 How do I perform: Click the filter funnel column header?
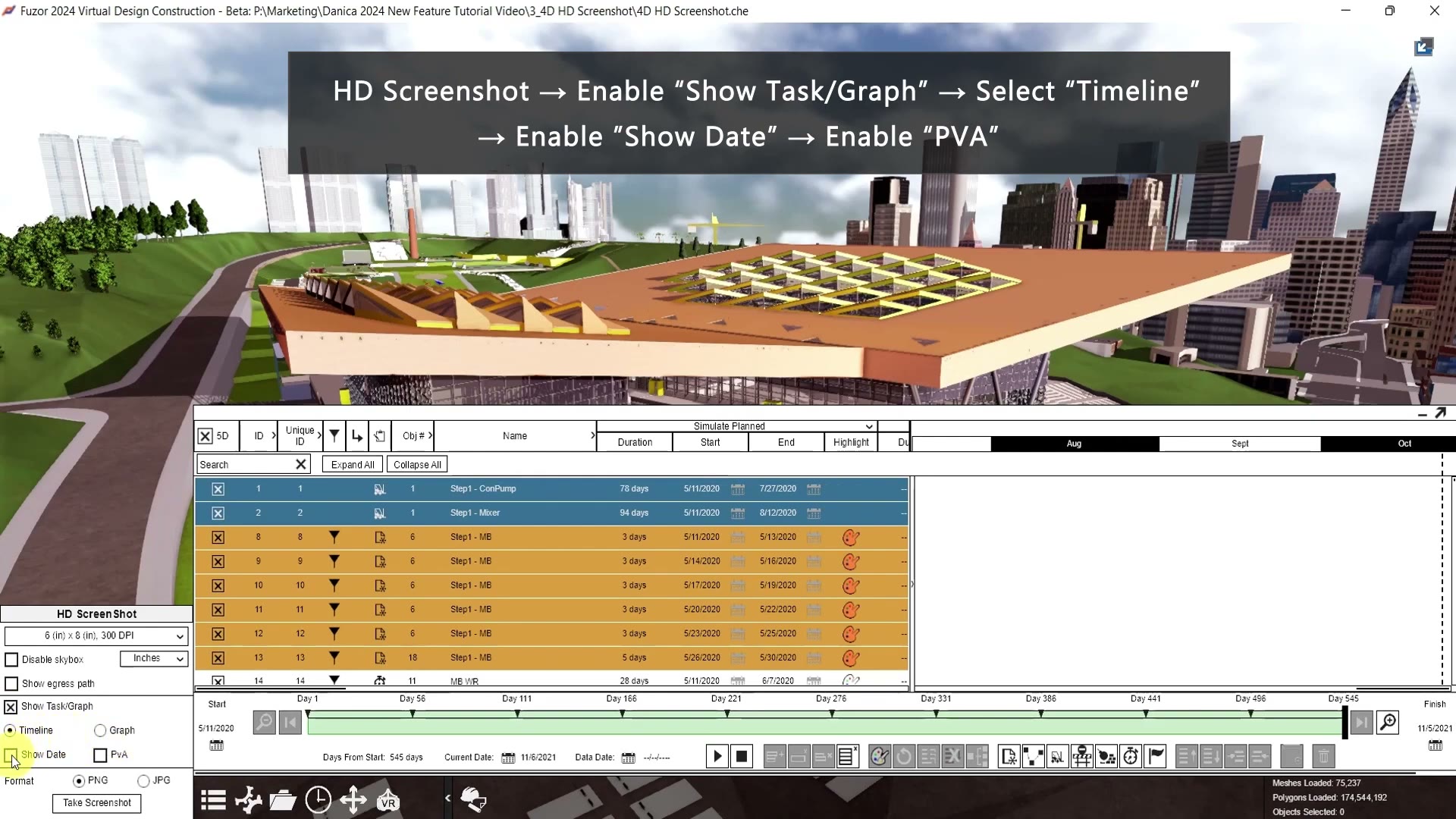coord(334,435)
